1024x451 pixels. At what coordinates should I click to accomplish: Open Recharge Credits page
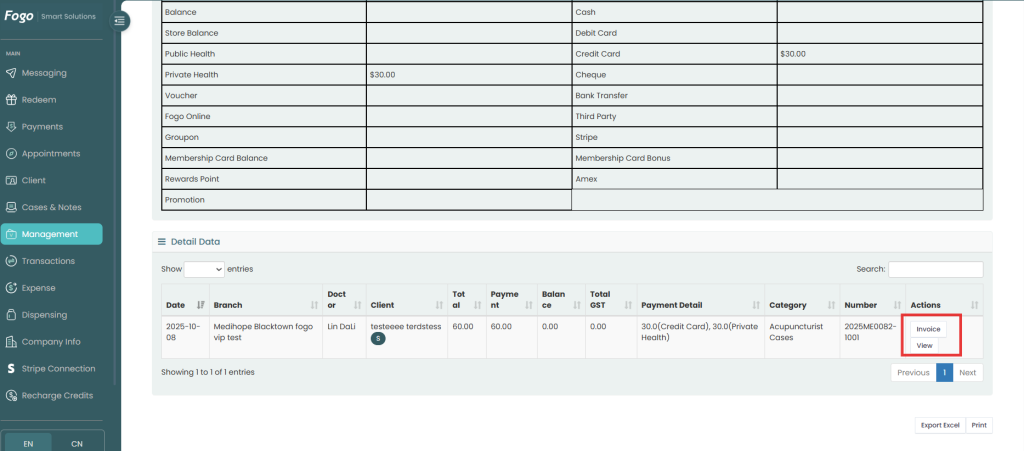click(57, 395)
